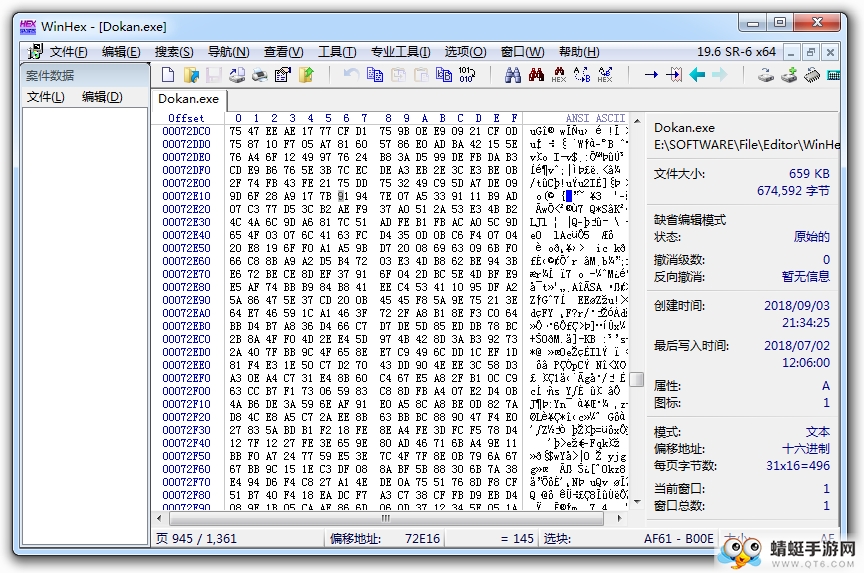Click the hex view scroll-up arrow
Viewport: 864px width, 573px height.
pyautogui.click(x=637, y=121)
